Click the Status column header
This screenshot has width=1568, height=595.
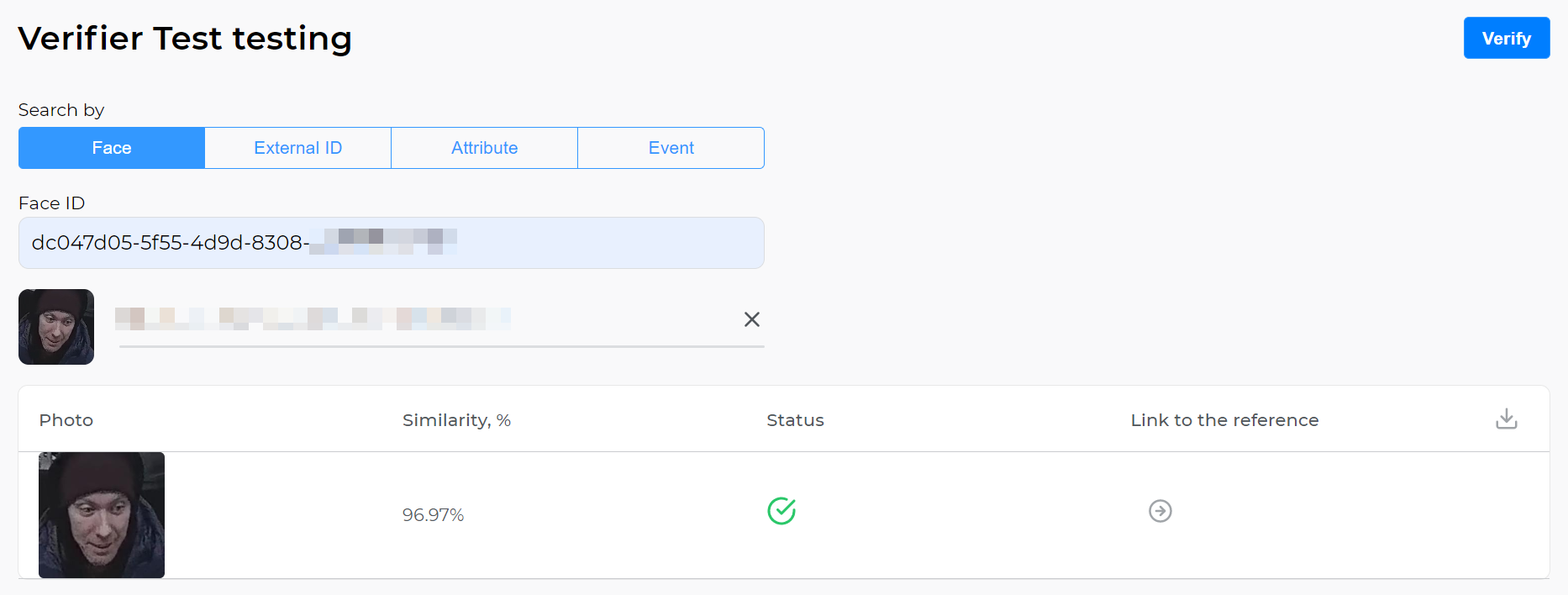795,419
